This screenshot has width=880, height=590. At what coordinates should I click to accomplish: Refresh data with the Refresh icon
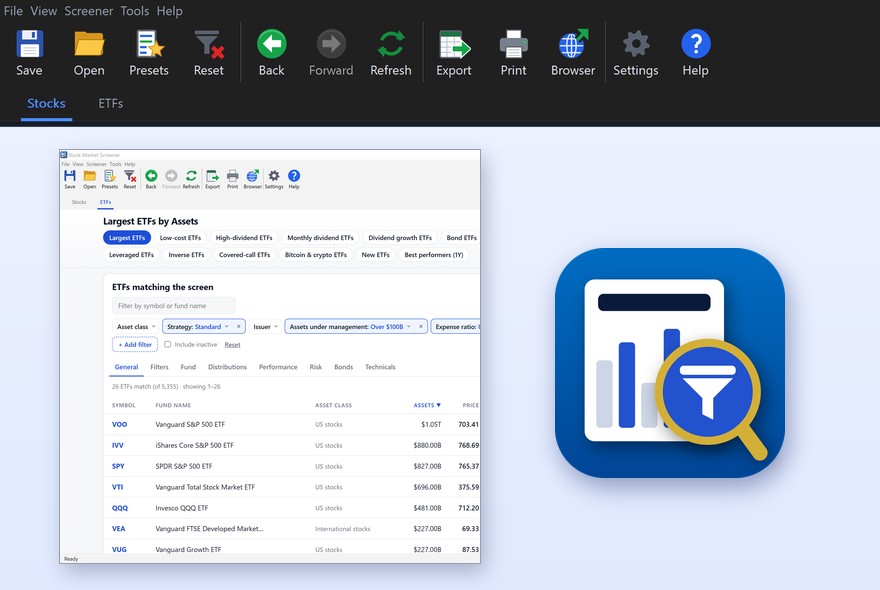click(391, 44)
